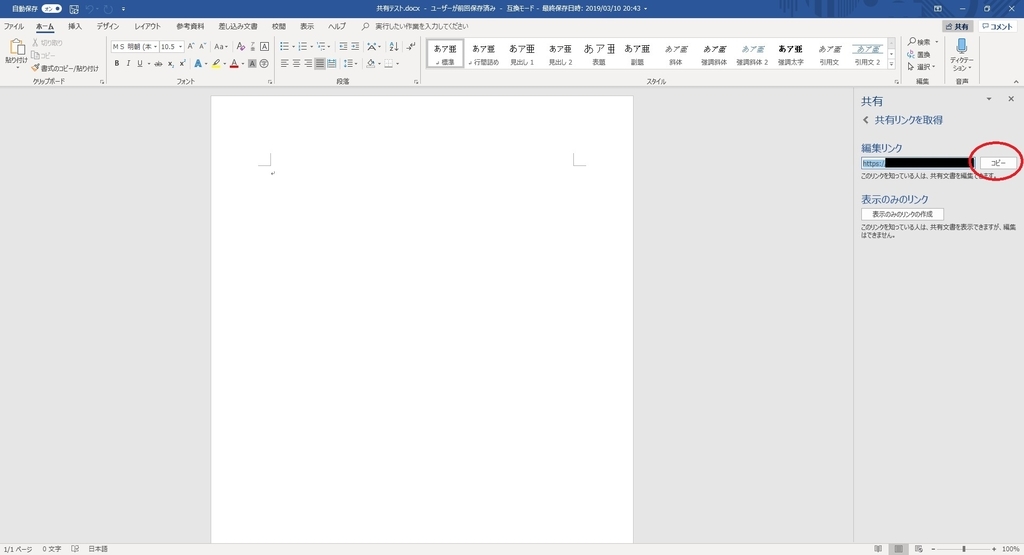
Task: Apply red font color
Action: [x=234, y=63]
